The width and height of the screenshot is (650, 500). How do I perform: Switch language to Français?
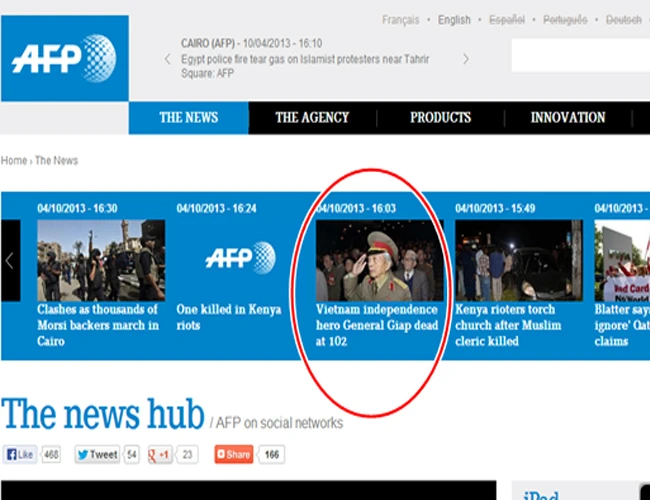point(400,20)
